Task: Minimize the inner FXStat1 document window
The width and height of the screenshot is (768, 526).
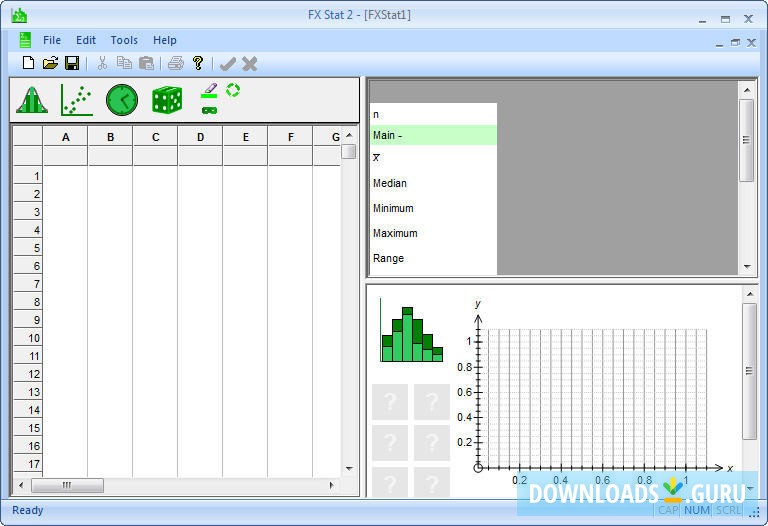Action: point(719,43)
